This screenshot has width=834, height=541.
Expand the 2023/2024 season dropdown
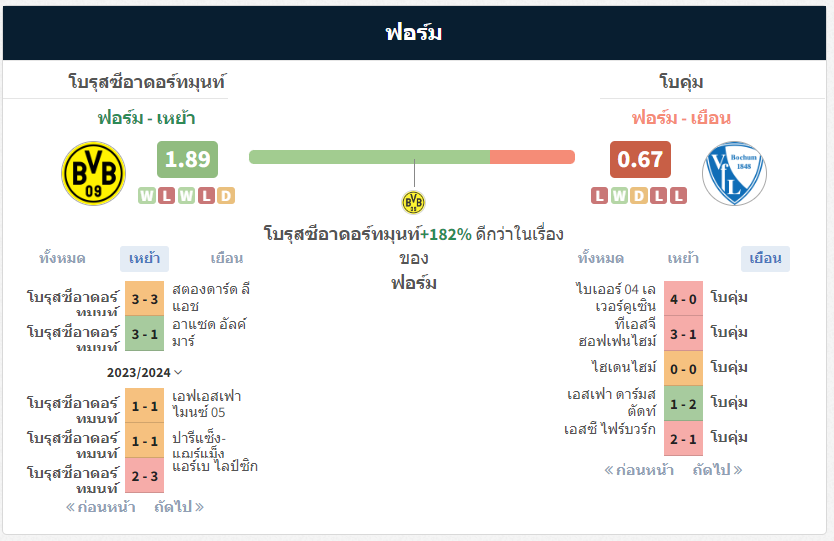pyautogui.click(x=144, y=372)
